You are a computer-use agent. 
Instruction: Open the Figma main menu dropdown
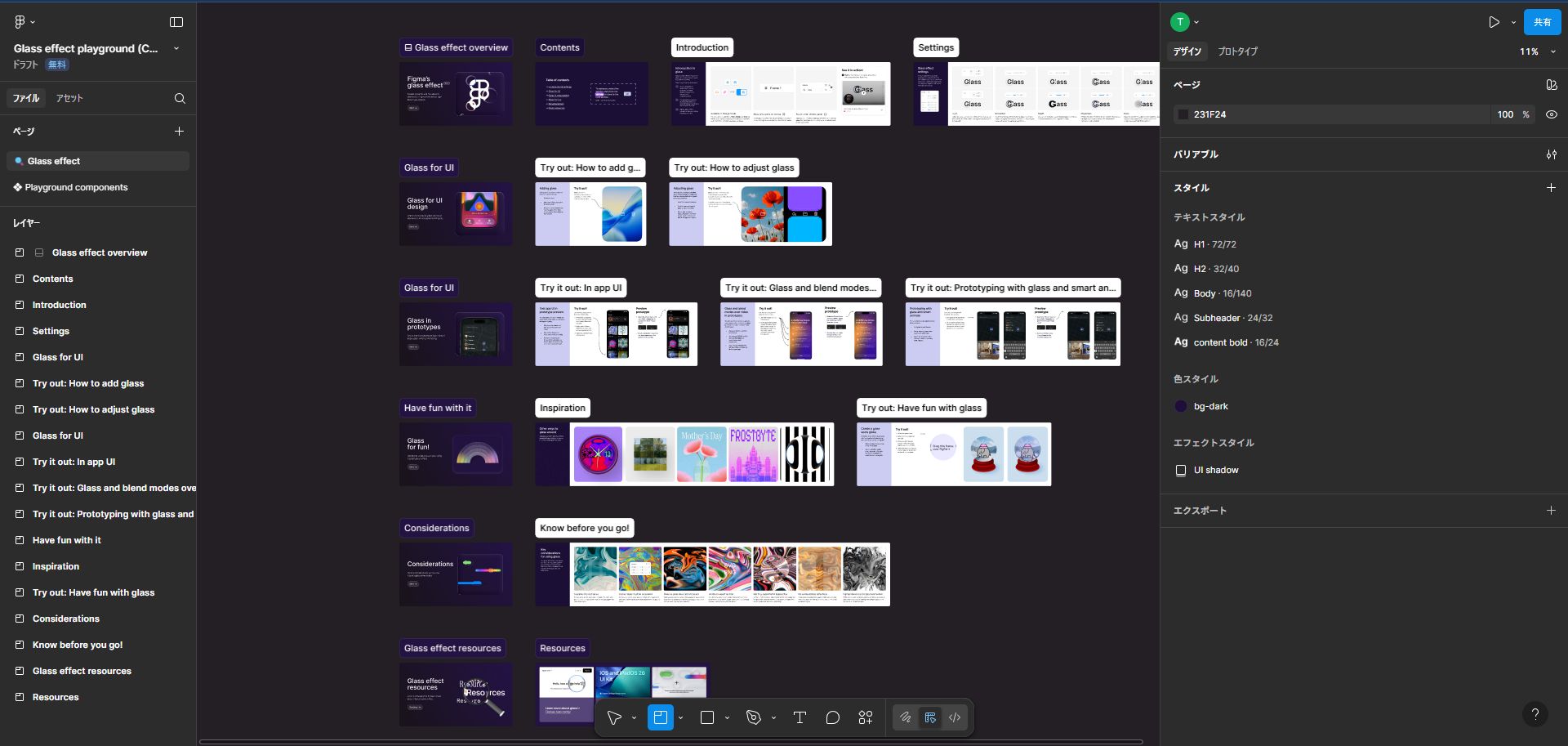[24, 22]
